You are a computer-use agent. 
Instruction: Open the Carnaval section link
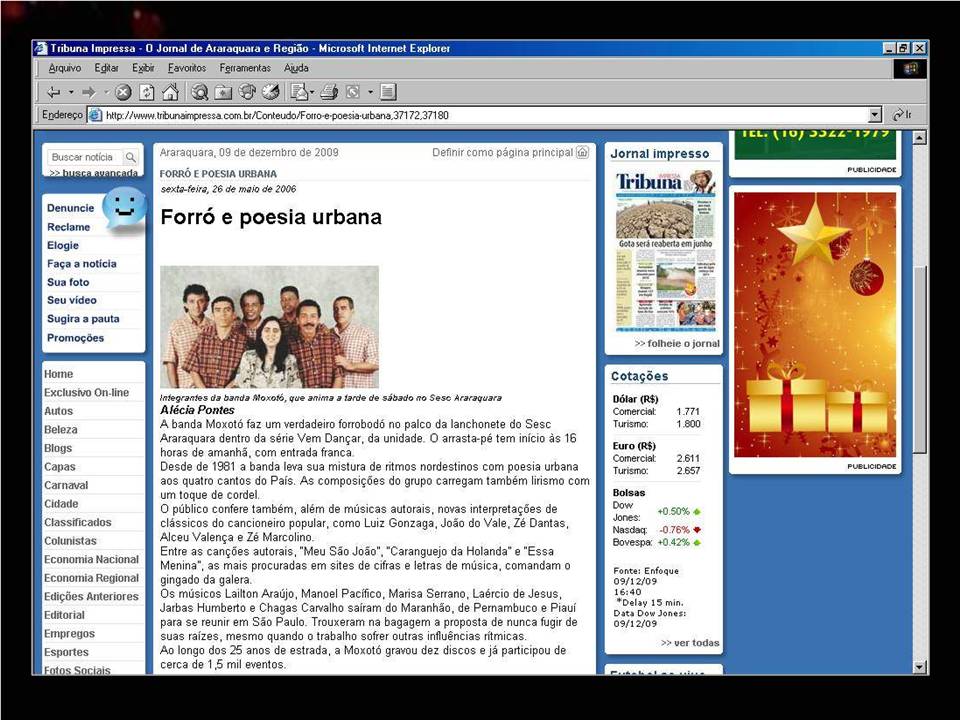click(66, 486)
